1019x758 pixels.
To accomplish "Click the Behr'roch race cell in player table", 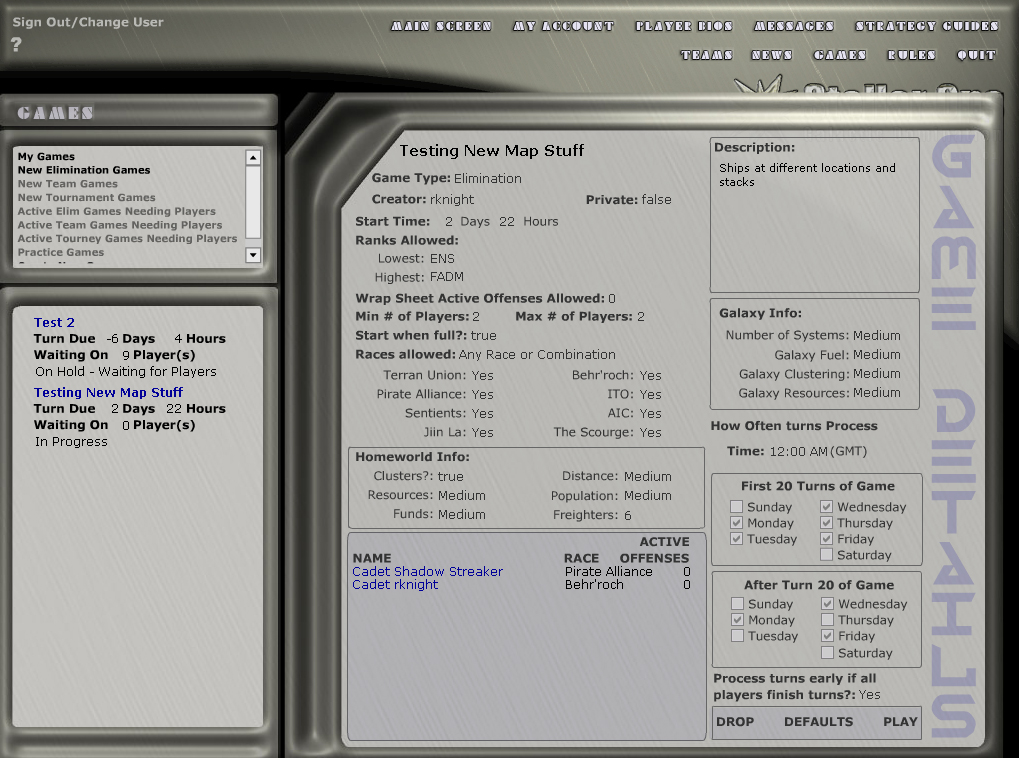I will (x=594, y=584).
